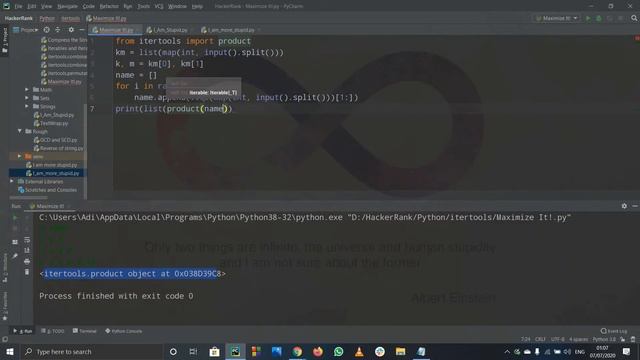The height and width of the screenshot is (360, 640).
Task: Click the Windows taskbar search box
Action: [92, 351]
